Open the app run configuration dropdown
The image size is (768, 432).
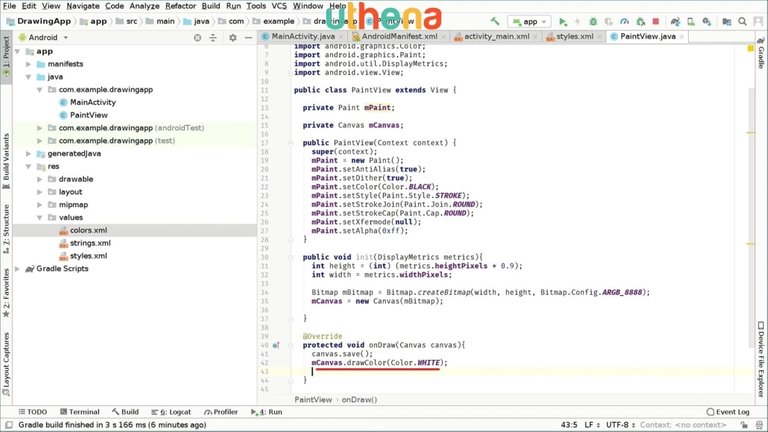(528, 21)
